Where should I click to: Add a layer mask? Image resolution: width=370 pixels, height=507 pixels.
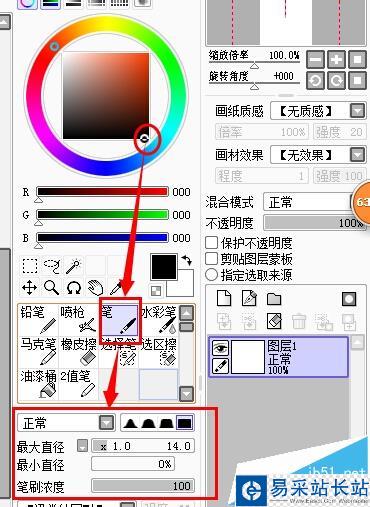point(349,299)
